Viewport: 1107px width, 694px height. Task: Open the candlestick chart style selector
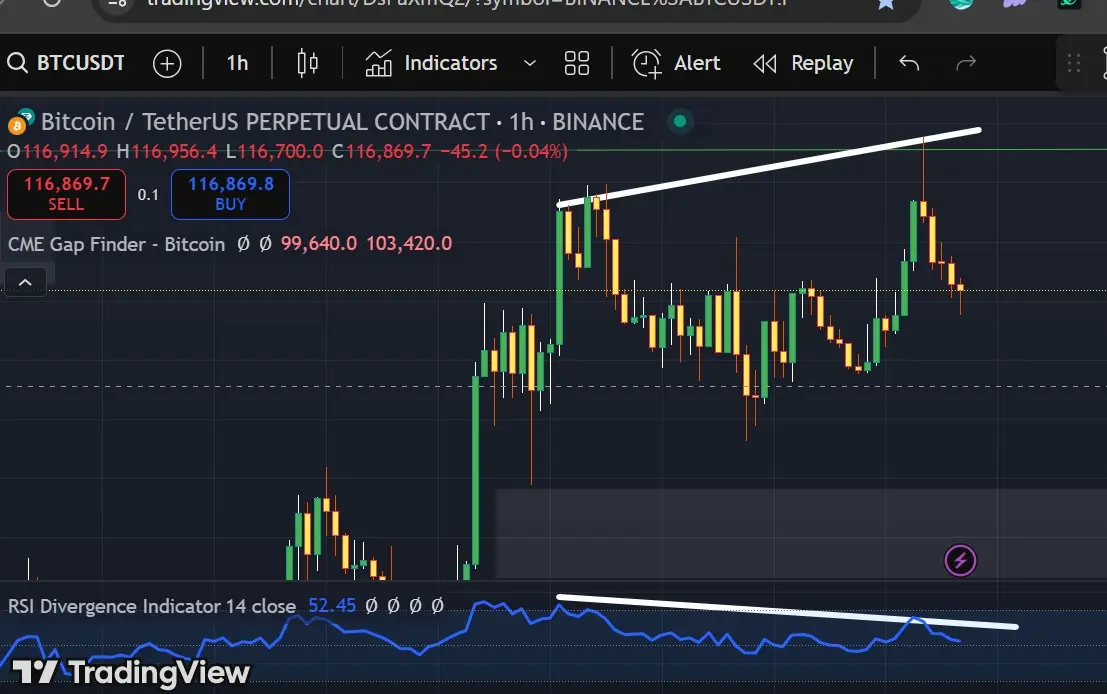(307, 63)
